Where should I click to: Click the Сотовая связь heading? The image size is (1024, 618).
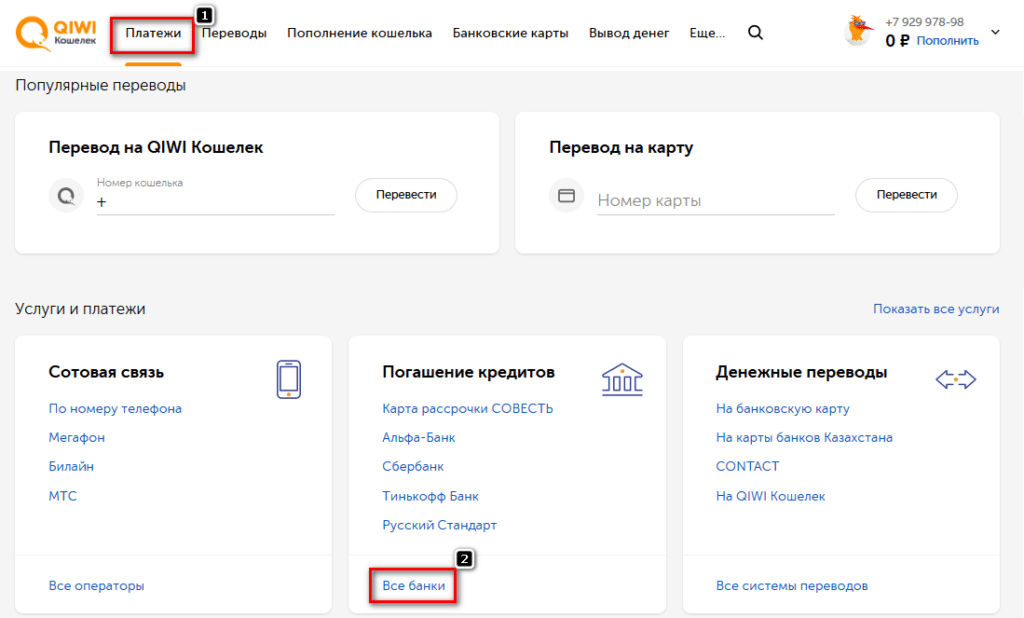(106, 372)
